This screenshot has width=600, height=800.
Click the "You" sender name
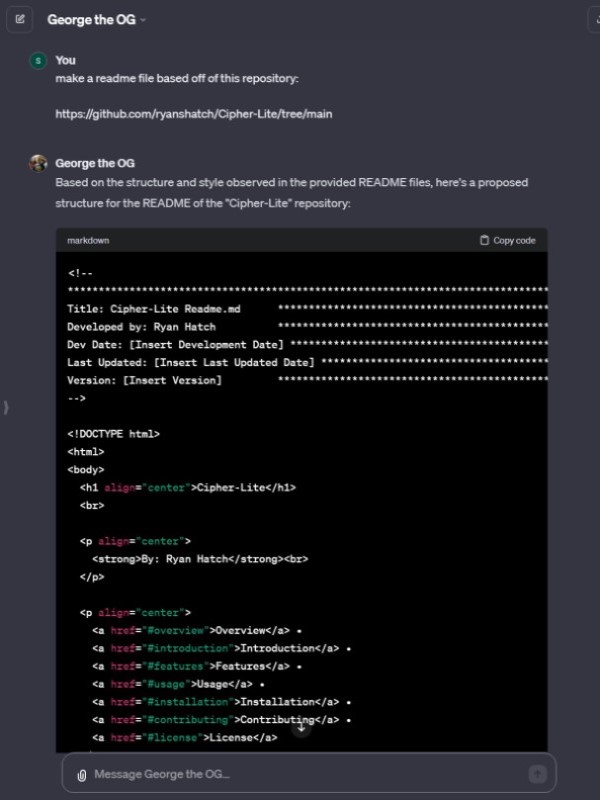click(x=65, y=60)
